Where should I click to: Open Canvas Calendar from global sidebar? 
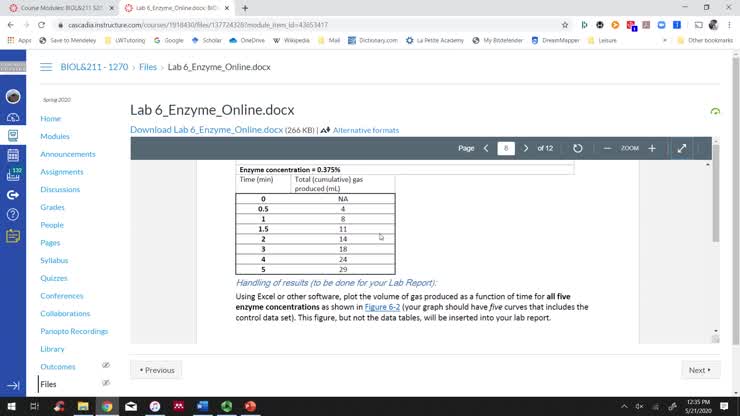(x=13, y=155)
